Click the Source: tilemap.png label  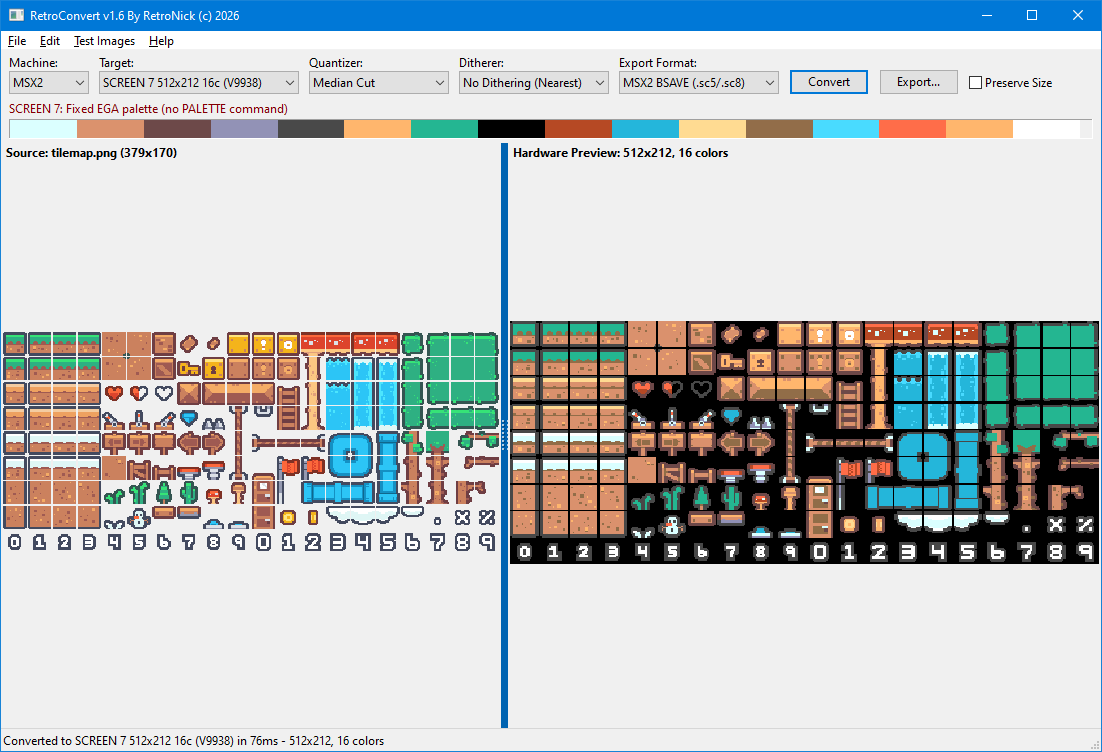91,153
